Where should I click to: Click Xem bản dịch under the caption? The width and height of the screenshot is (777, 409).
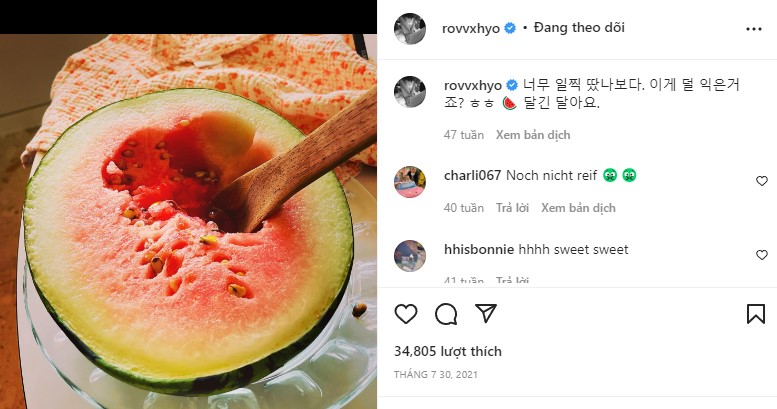(534, 135)
